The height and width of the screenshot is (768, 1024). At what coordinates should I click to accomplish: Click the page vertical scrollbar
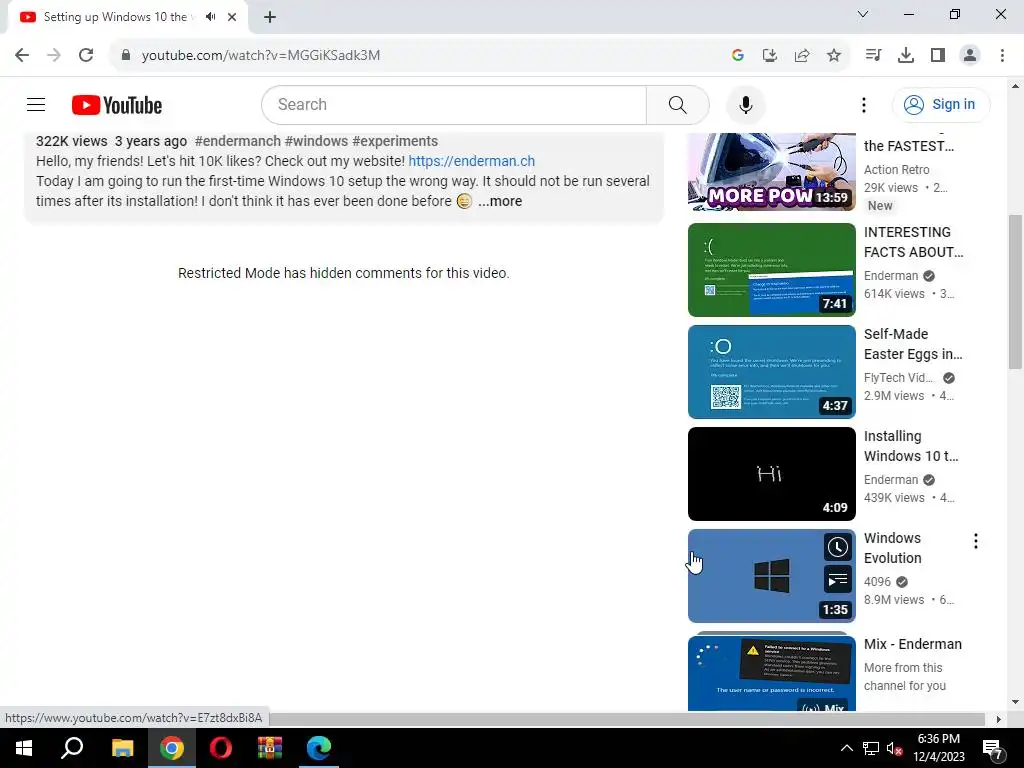click(1015, 292)
